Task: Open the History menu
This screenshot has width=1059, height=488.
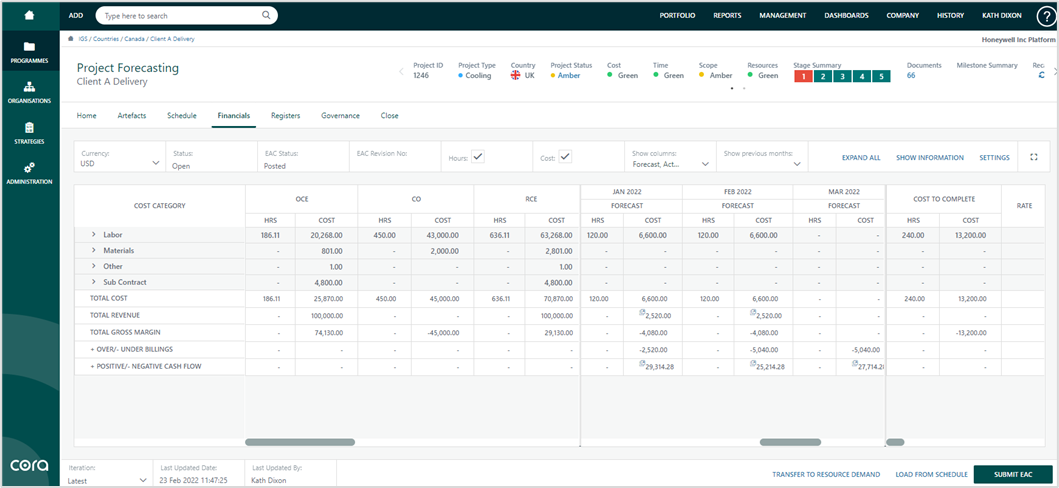Action: point(950,16)
